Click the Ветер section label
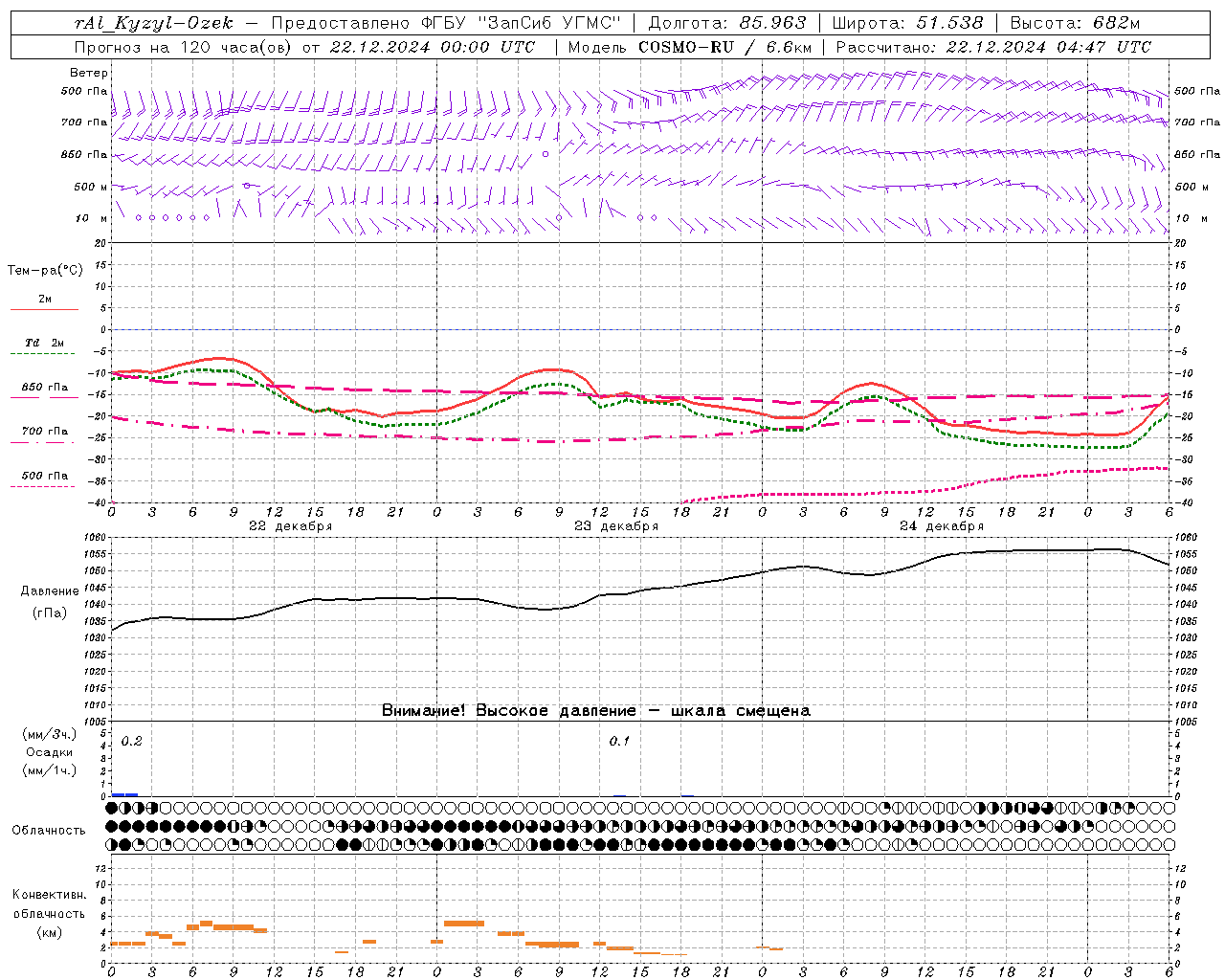This screenshot has height=980, width=1225. coord(89,73)
